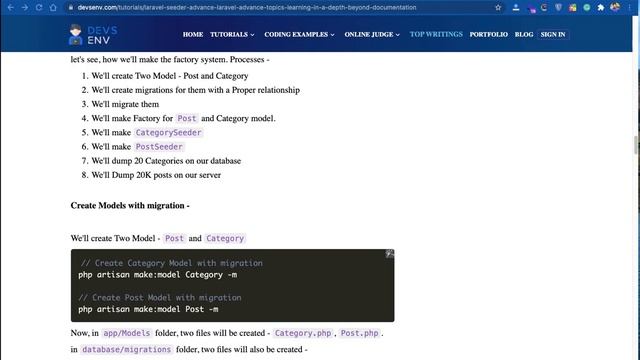This screenshot has height=360, width=640.
Task: Reload the current page
Action: pyautogui.click(x=39, y=7)
